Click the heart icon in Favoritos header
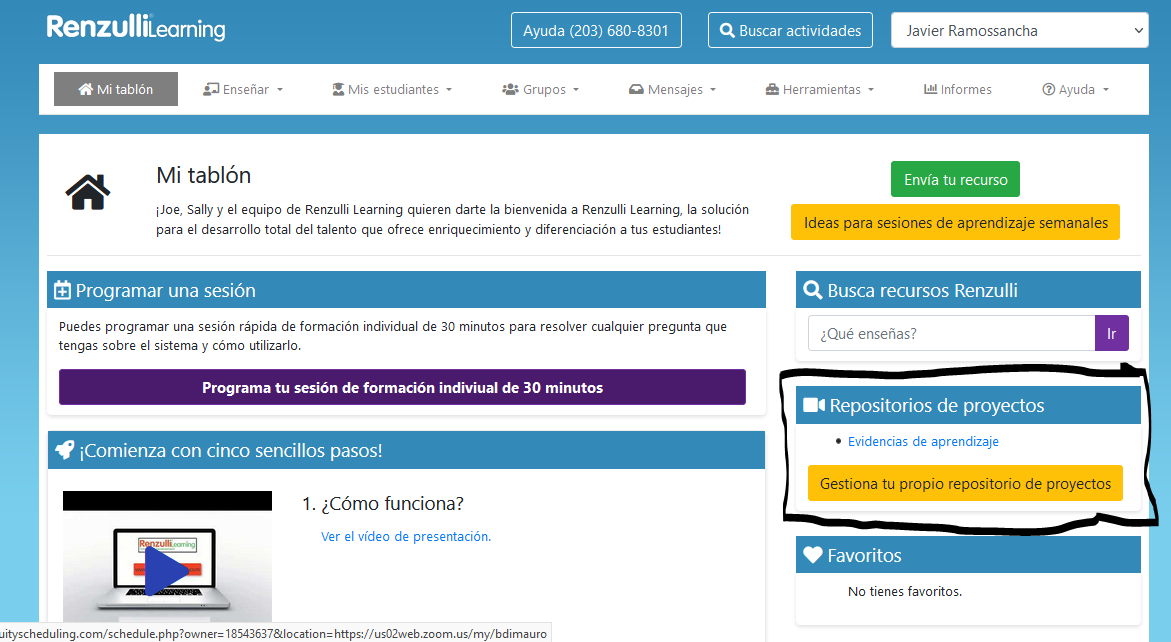This screenshot has height=642, width=1171. click(x=813, y=555)
